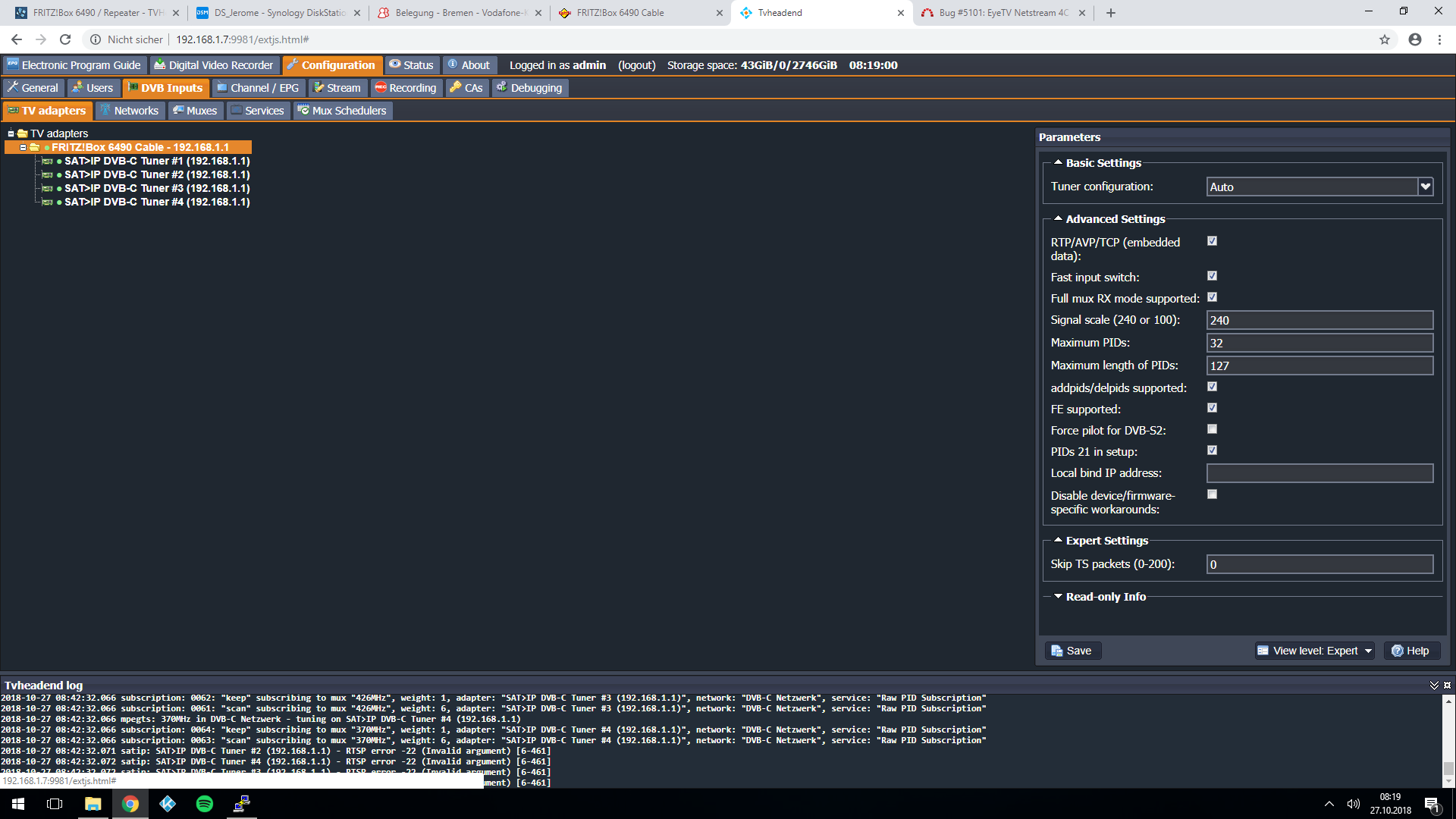Open the View level: Expert menu
Screen dimensions: 1456x819
1315,651
